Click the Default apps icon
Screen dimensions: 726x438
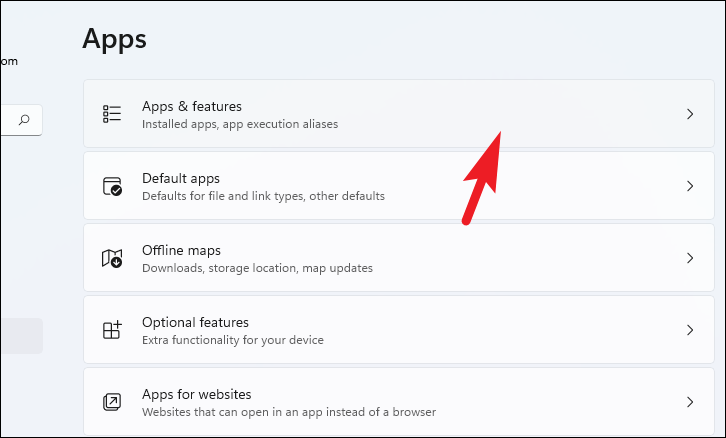click(112, 187)
